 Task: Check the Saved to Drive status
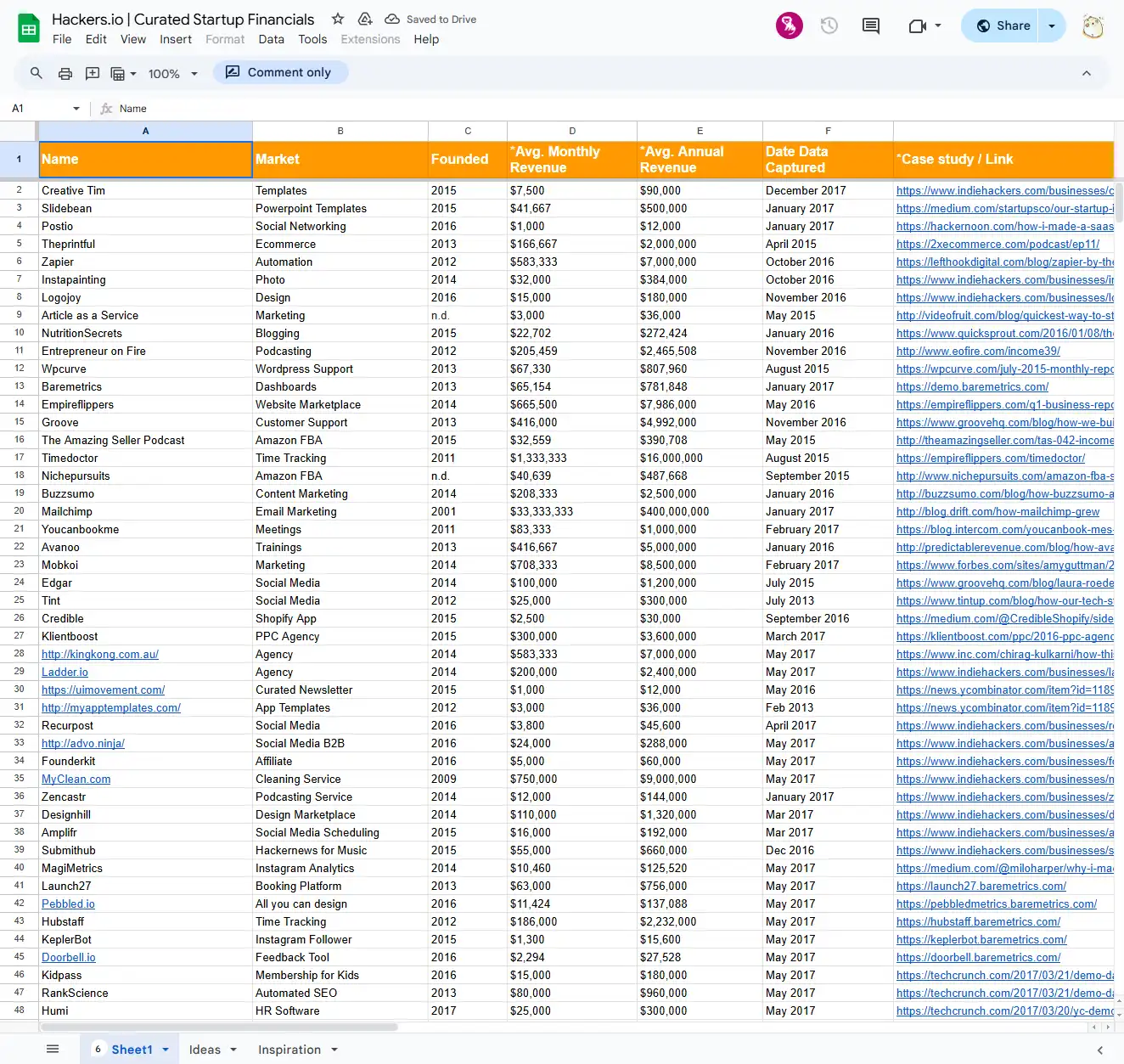(430, 19)
